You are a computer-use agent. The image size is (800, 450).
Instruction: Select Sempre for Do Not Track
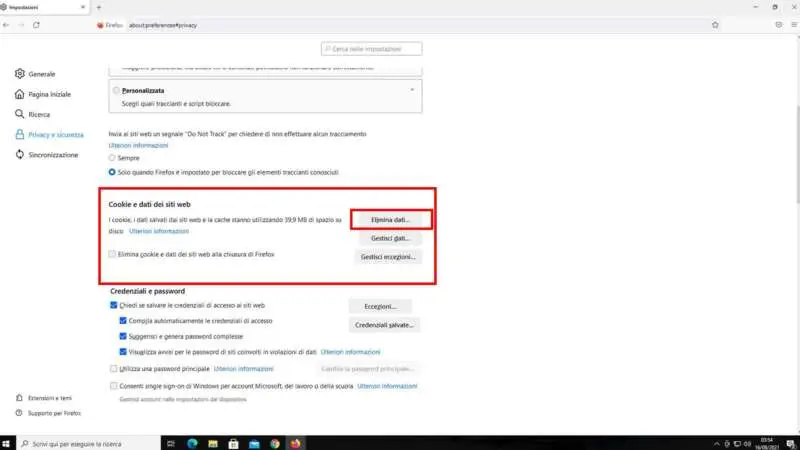[x=112, y=158]
